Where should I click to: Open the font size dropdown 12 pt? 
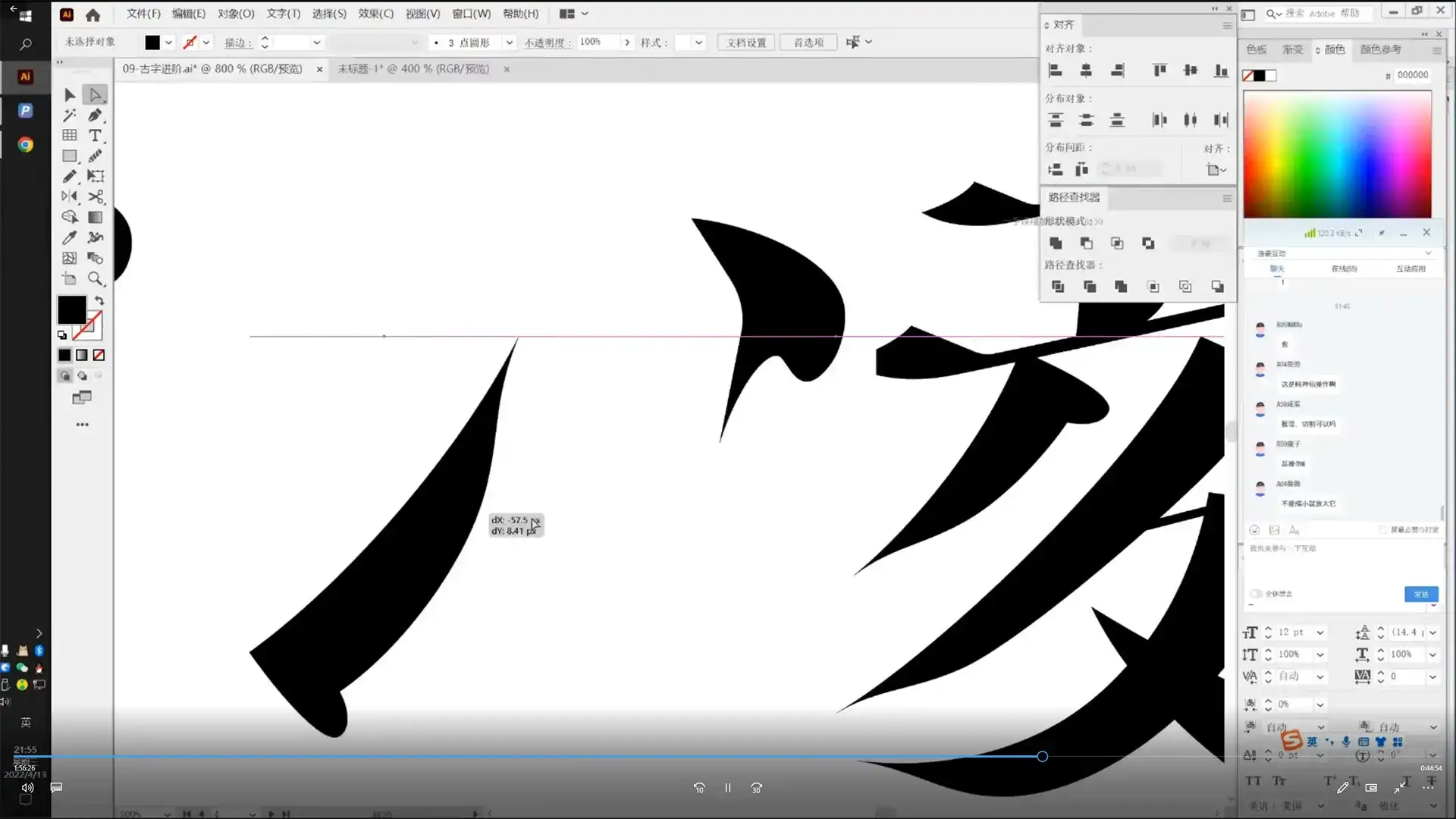(1320, 632)
